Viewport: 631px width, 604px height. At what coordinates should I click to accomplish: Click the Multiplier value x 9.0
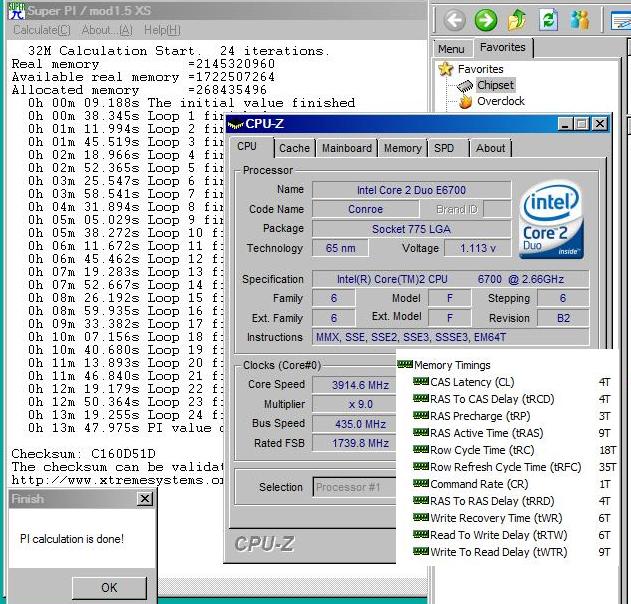(355, 404)
